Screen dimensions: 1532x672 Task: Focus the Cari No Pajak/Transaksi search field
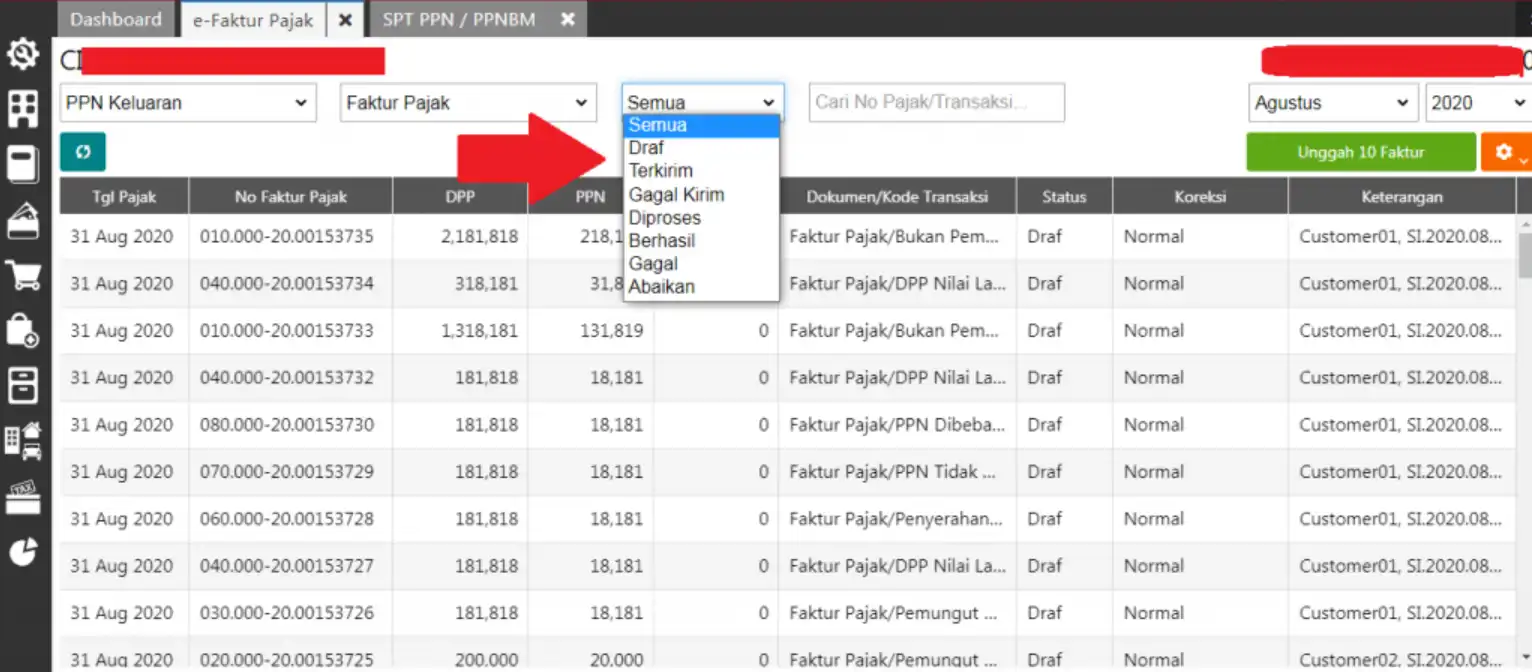point(937,103)
